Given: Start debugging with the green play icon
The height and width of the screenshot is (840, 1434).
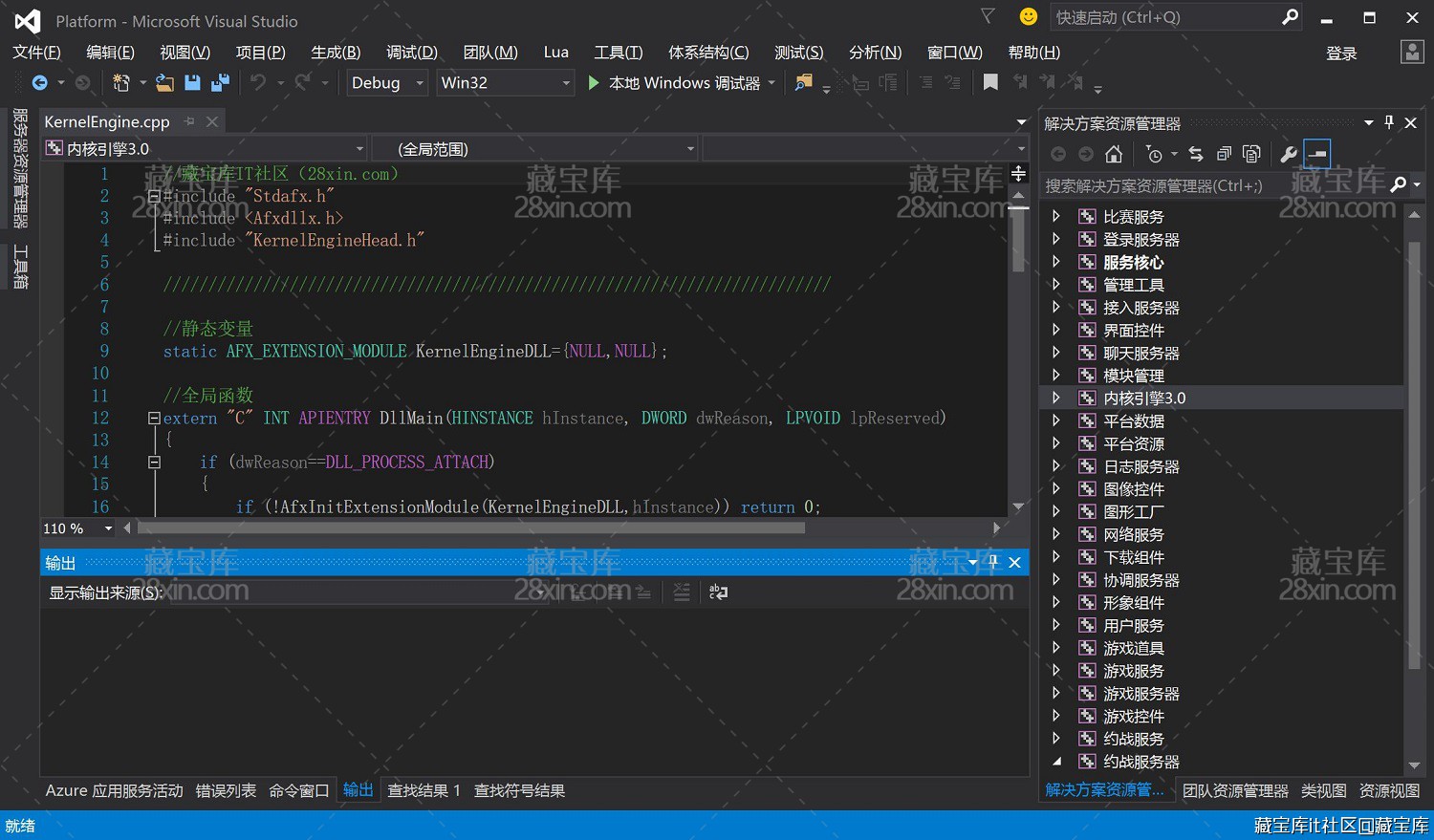Looking at the screenshot, I should [594, 83].
